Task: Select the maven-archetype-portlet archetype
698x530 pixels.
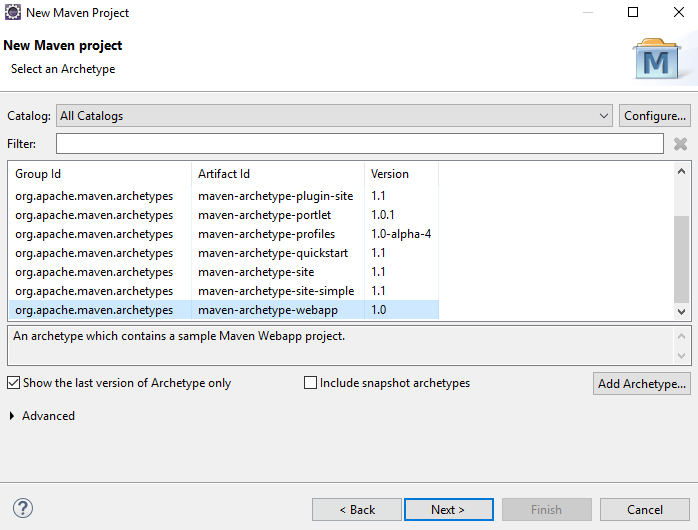Action: pyautogui.click(x=223, y=215)
